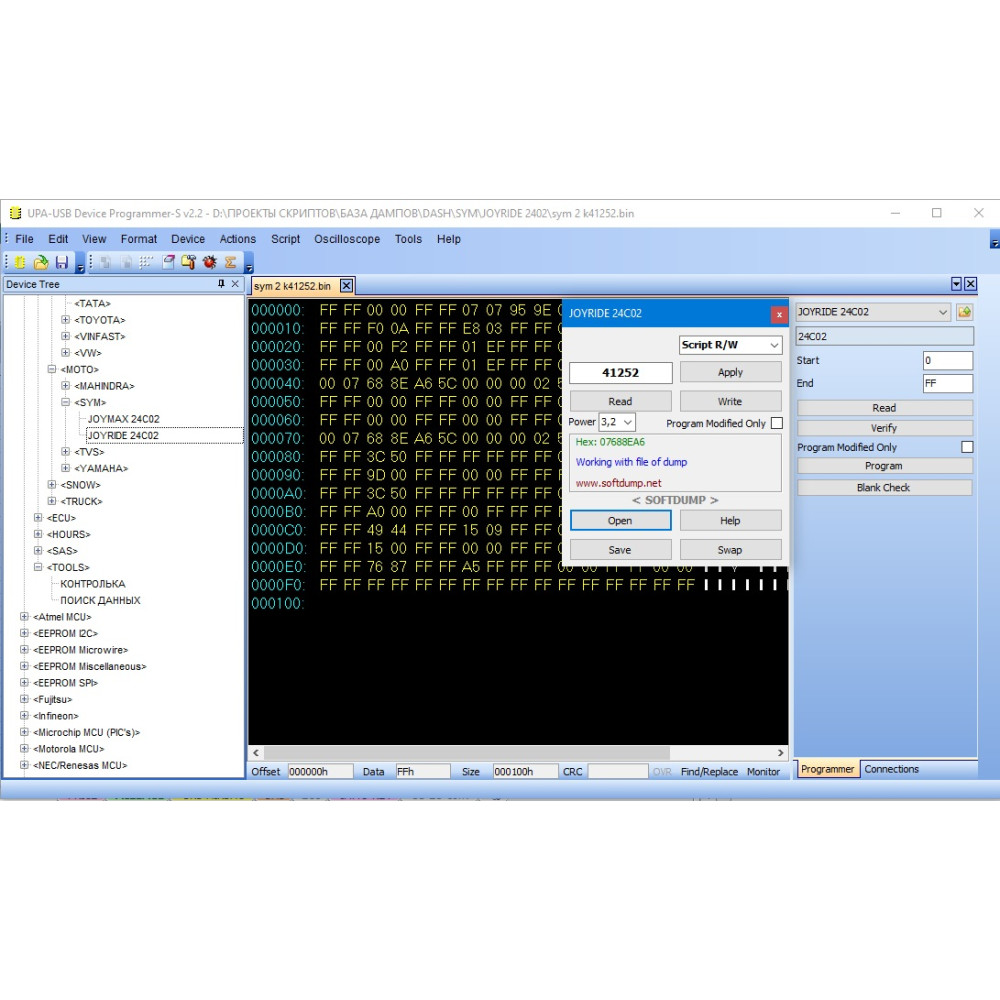Screen dimensions: 1000x1000
Task: Click the eraser clear buffer icon
Action: click(168, 262)
